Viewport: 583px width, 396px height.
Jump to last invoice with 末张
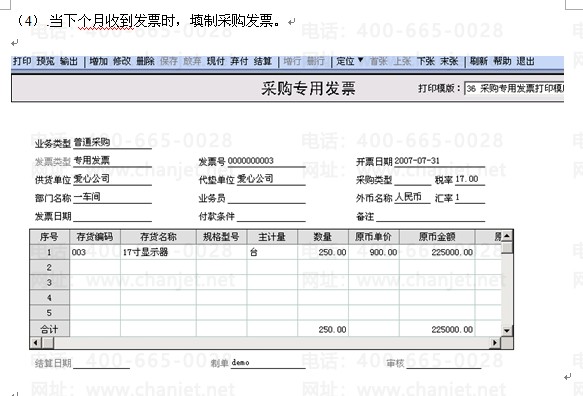(x=449, y=61)
